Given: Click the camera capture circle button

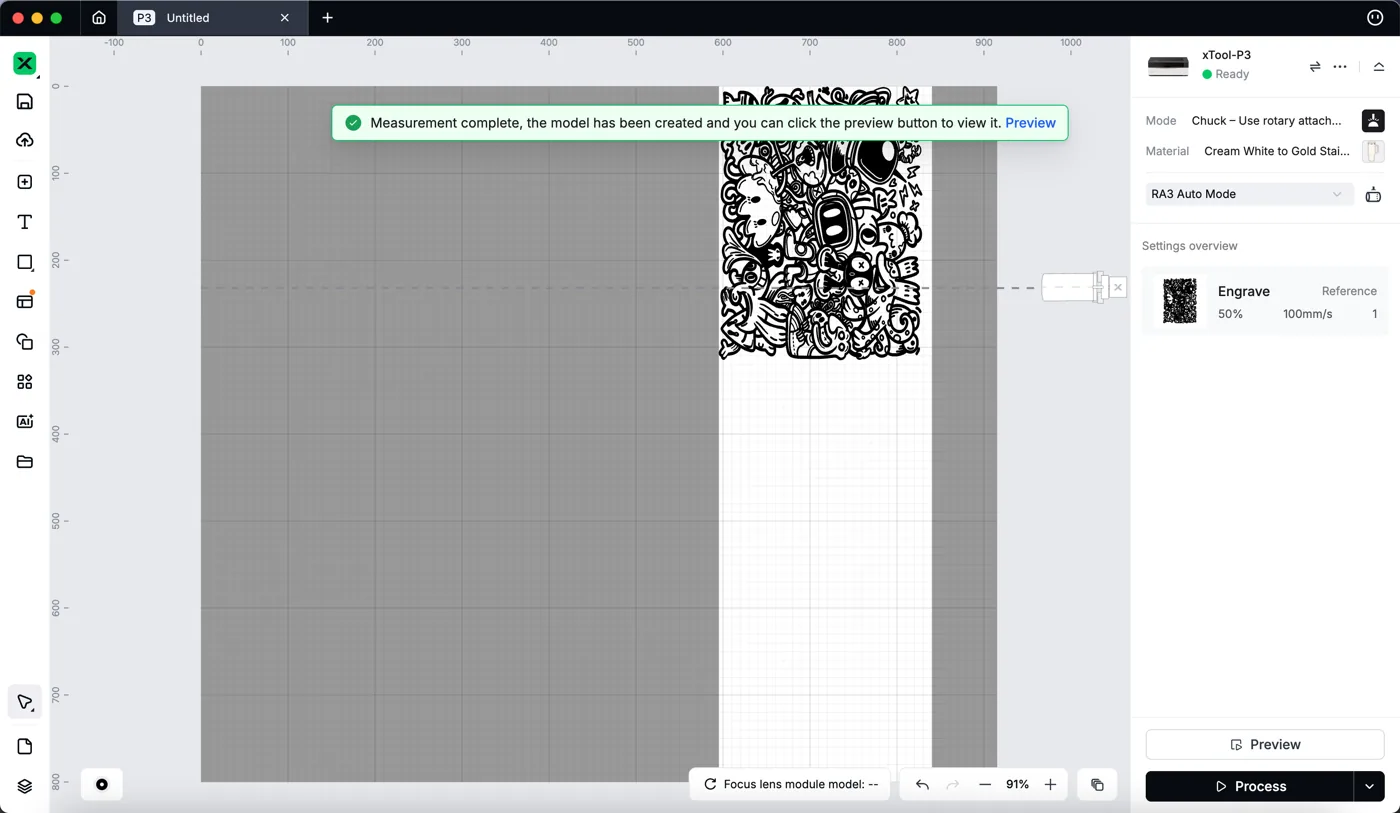Looking at the screenshot, I should pos(101,784).
